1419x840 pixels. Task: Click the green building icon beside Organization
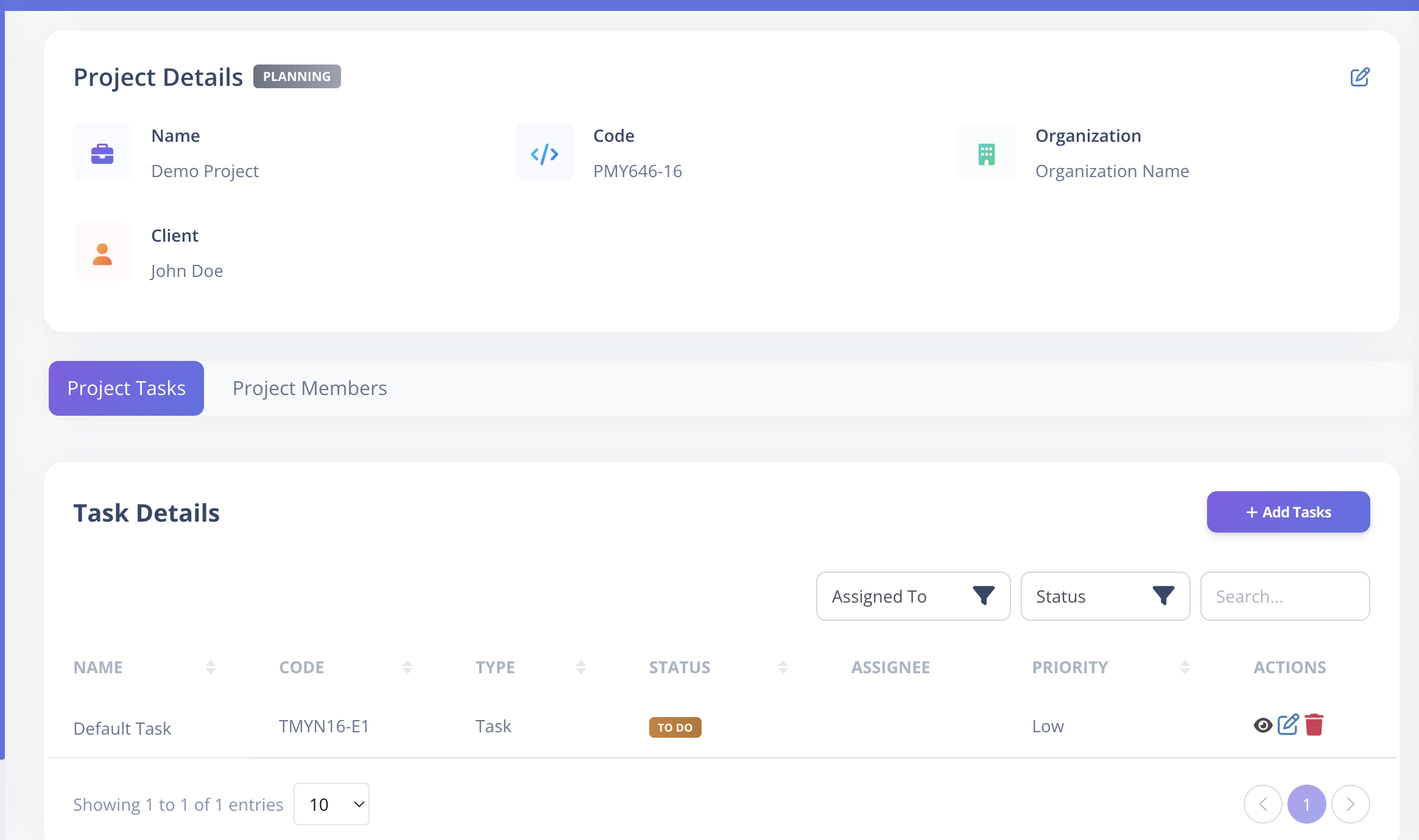pyautogui.click(x=987, y=154)
